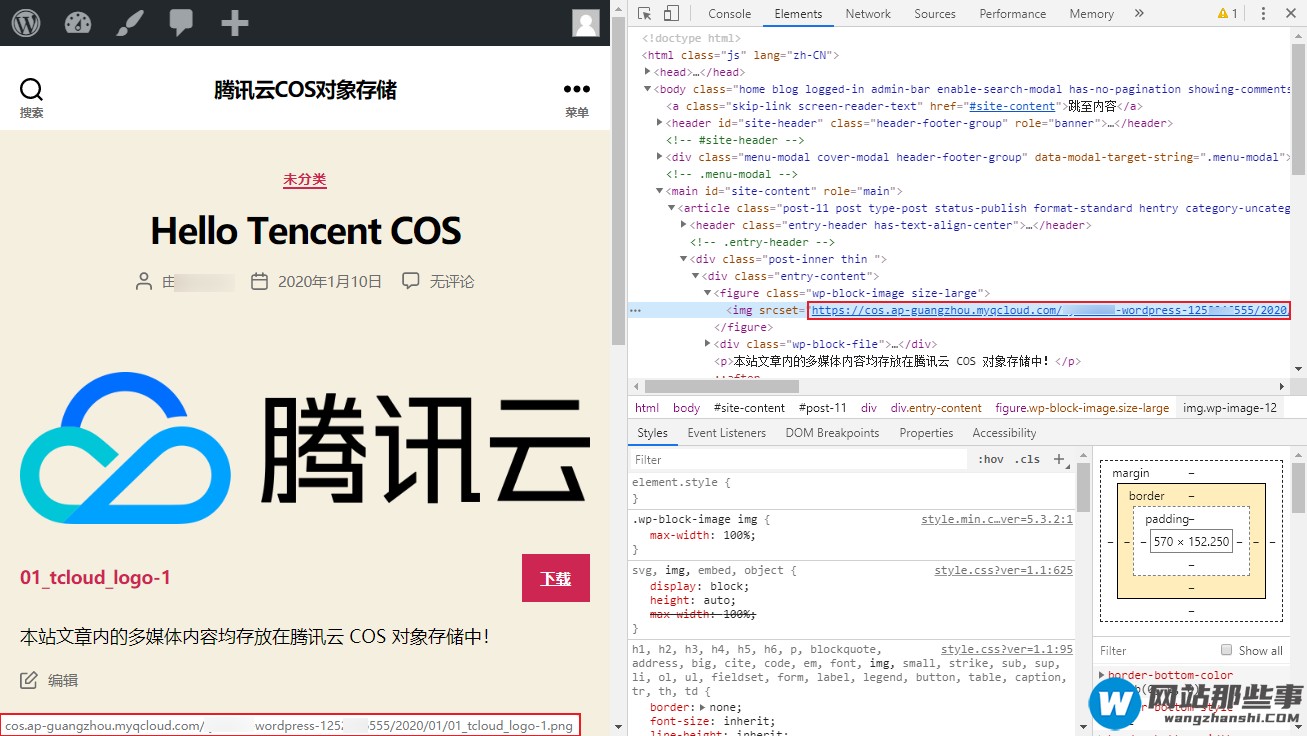Check the Show all checkbox
The image size is (1307, 736).
pyautogui.click(x=1227, y=650)
